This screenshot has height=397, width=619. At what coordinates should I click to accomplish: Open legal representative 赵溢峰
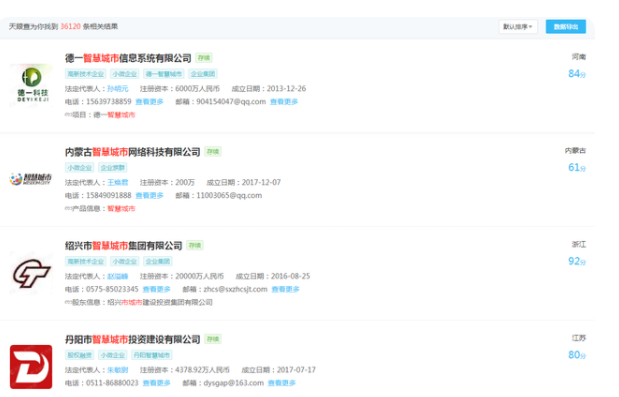118,276
